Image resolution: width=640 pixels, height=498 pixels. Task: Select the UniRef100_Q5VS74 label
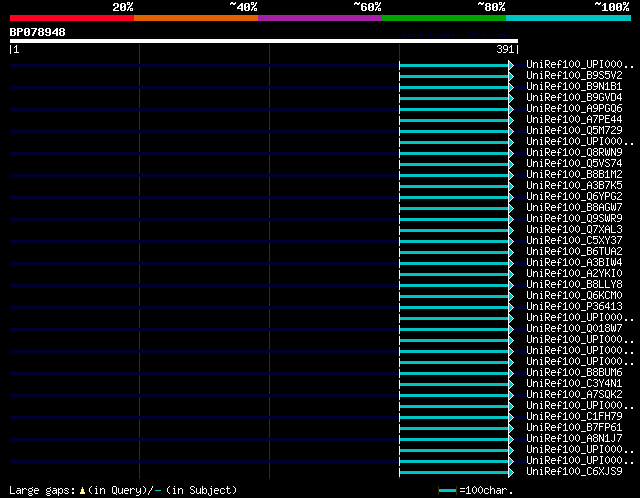coord(574,164)
